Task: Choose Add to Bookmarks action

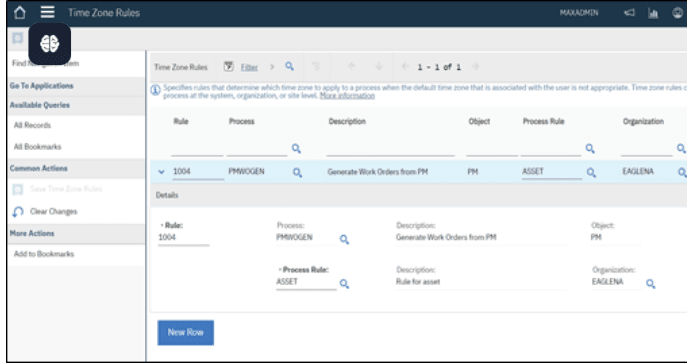Action: click(44, 254)
